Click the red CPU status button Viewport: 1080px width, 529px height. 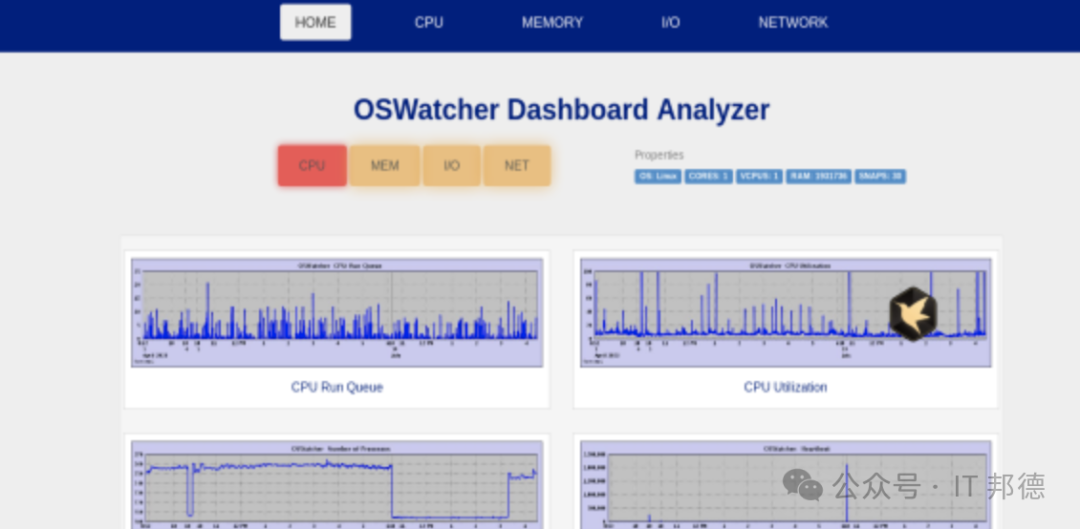312,165
